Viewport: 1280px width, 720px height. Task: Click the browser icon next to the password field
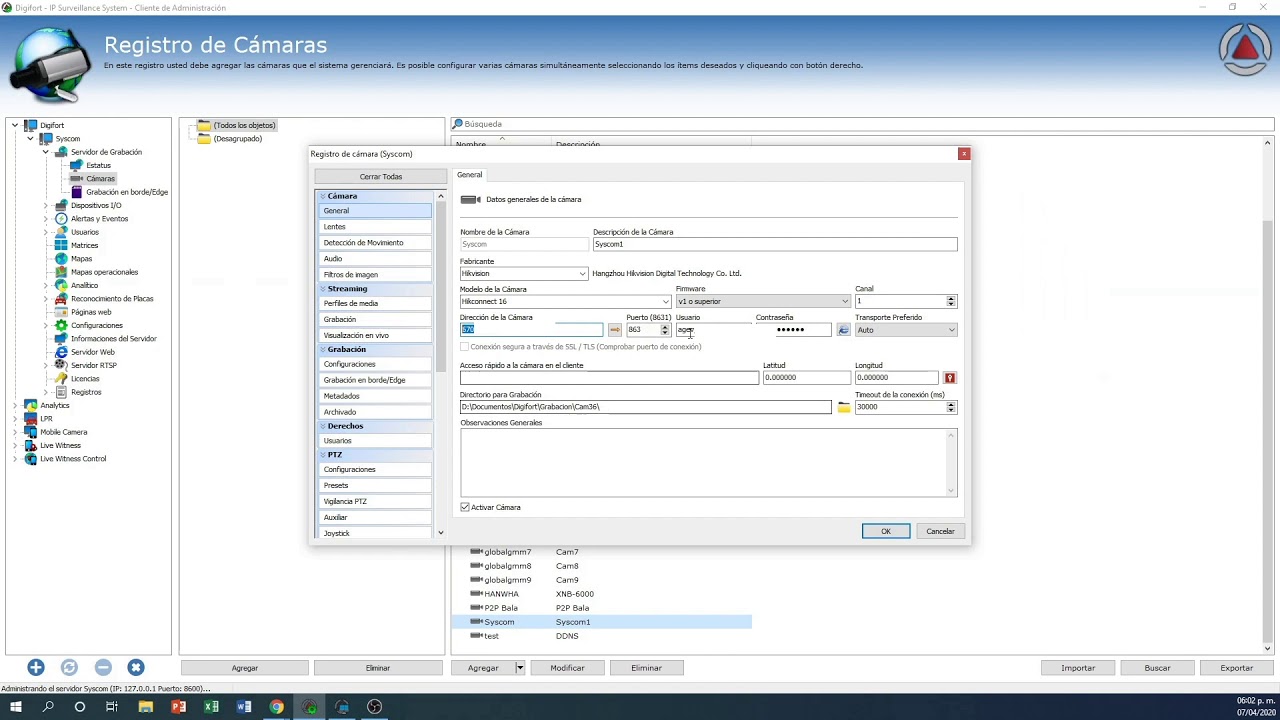[843, 330]
